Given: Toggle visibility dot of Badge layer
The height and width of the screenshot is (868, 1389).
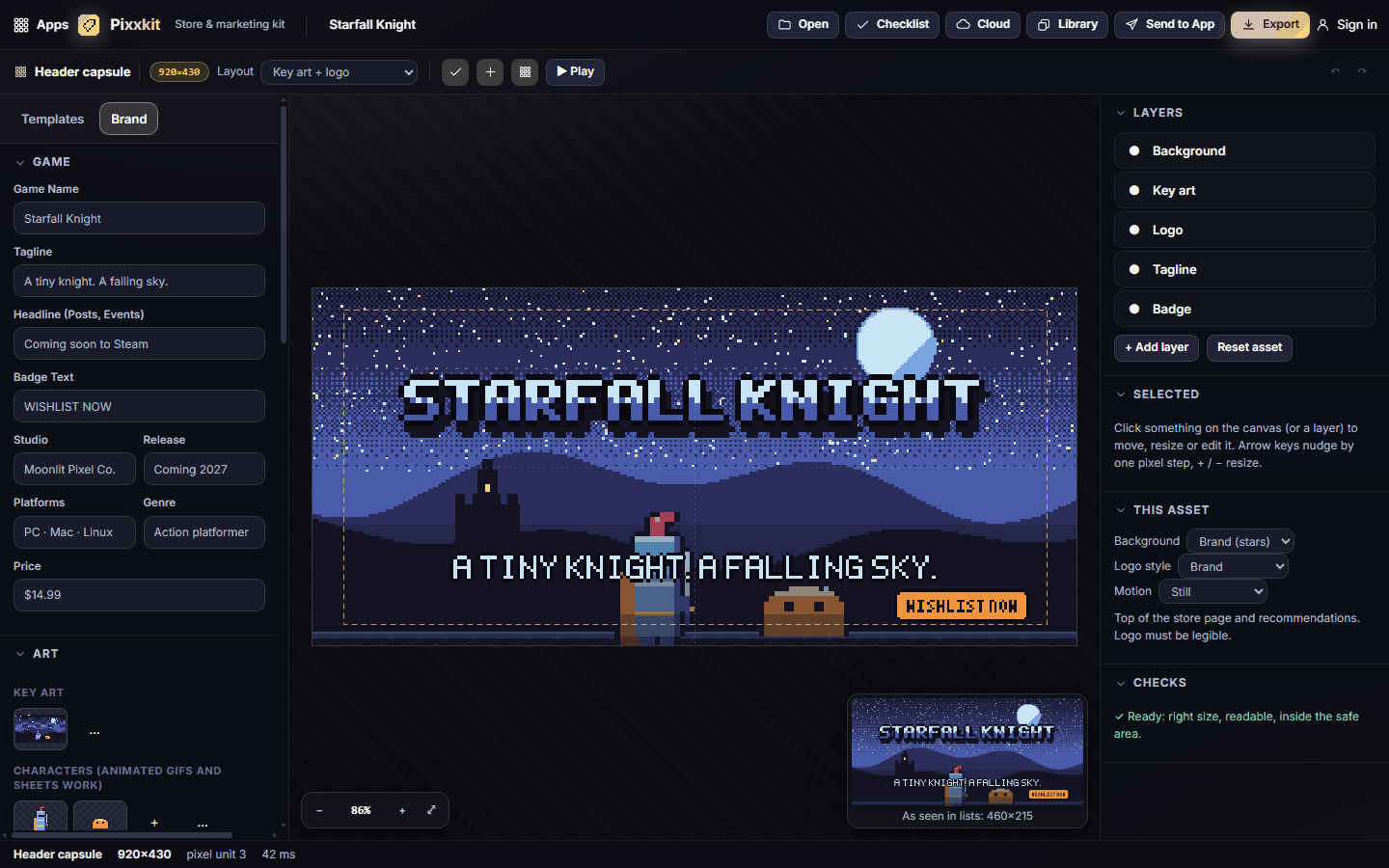Looking at the screenshot, I should tap(1134, 309).
